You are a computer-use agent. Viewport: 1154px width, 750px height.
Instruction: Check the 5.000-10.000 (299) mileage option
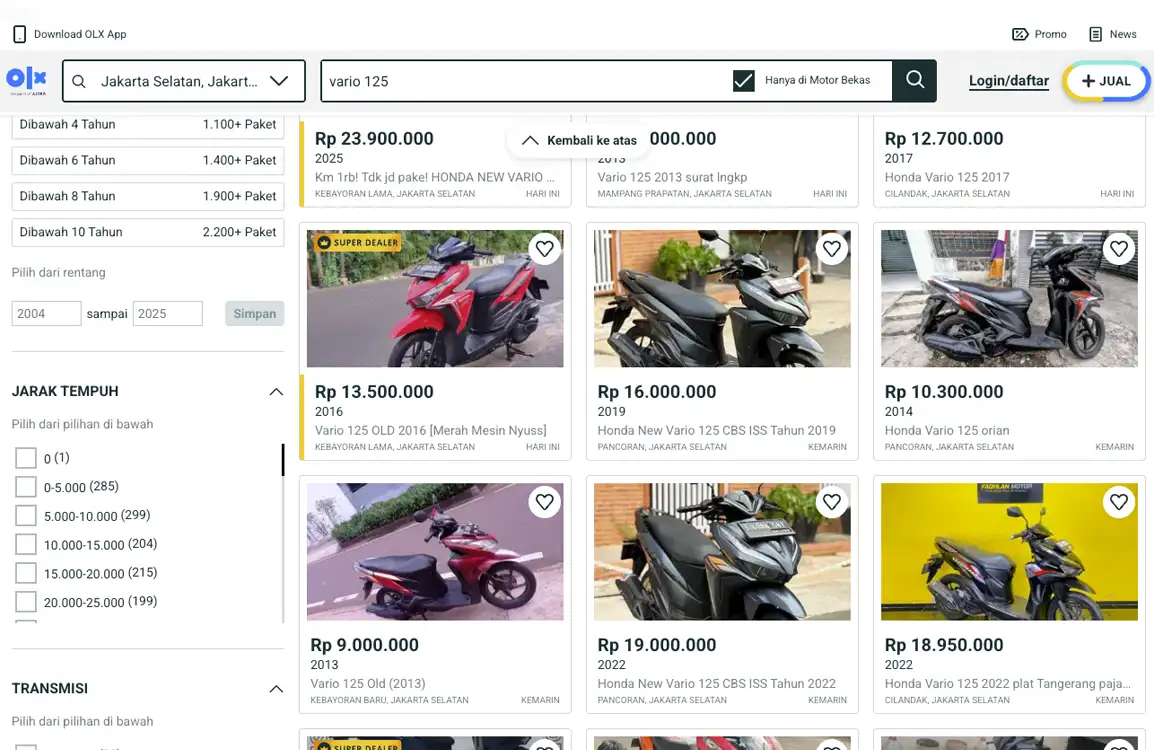(26, 515)
